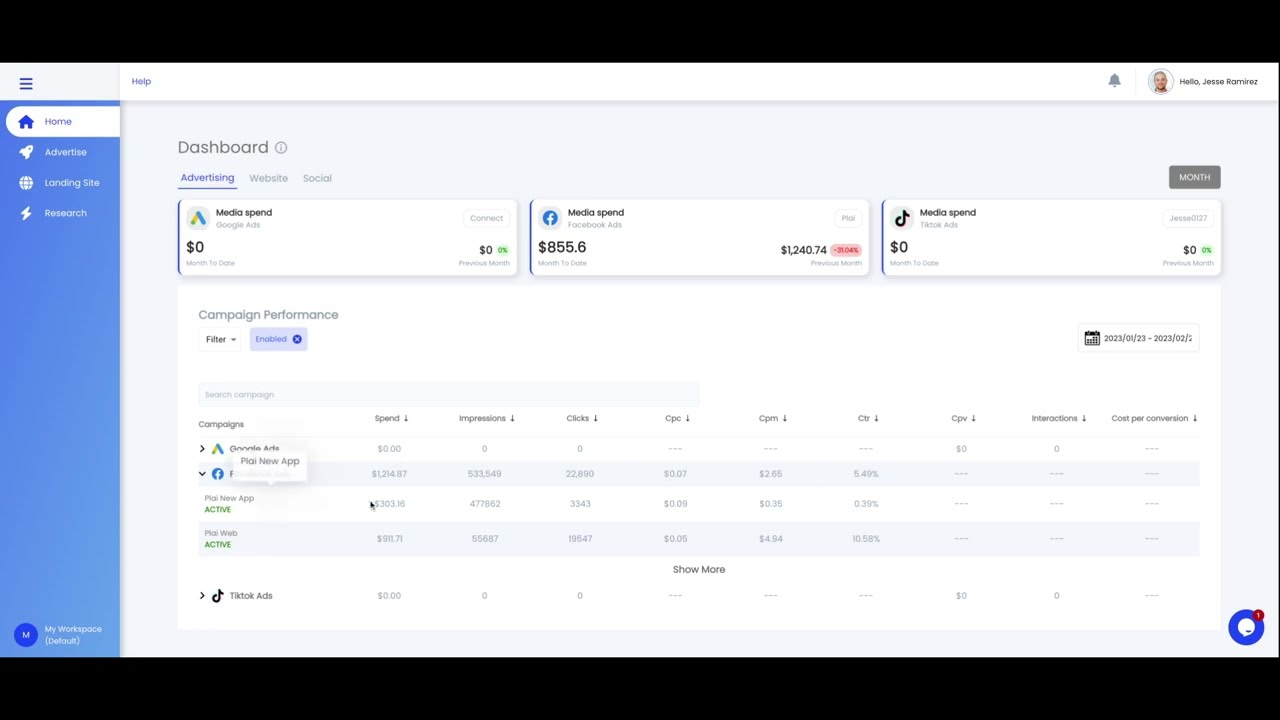Open the date range calendar picker
The height and width of the screenshot is (720, 1280).
click(x=1092, y=338)
